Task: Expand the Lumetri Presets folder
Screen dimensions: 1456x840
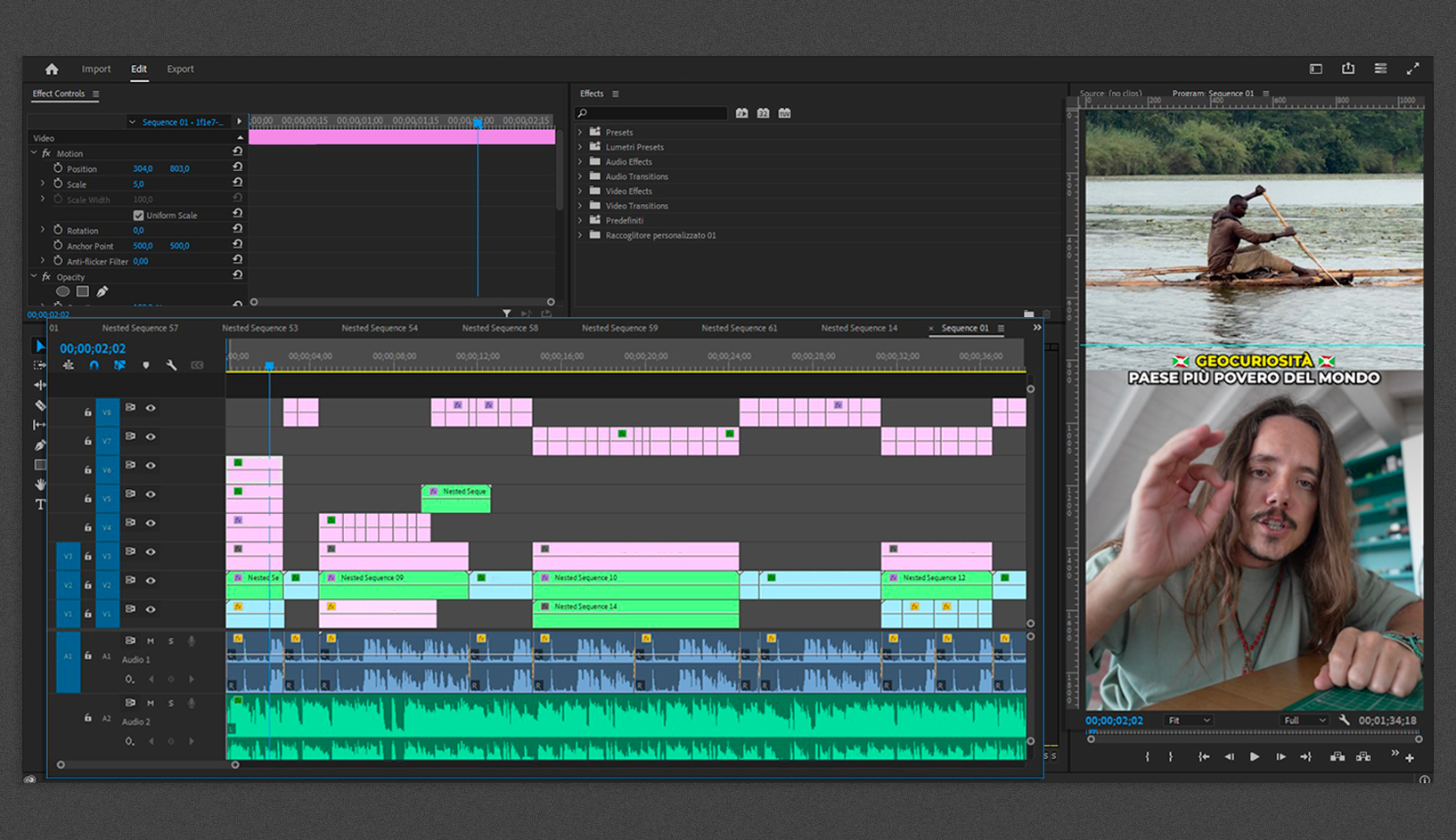Action: pyautogui.click(x=581, y=147)
